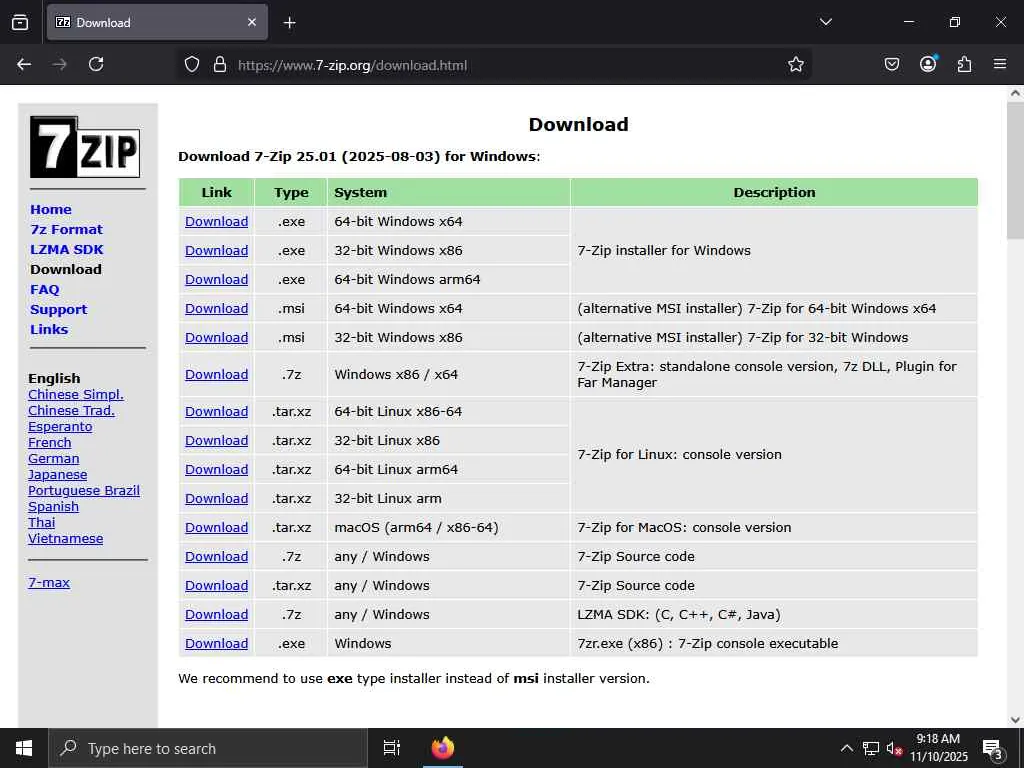
Task: Open the list all tabs chevron
Action: point(825,22)
